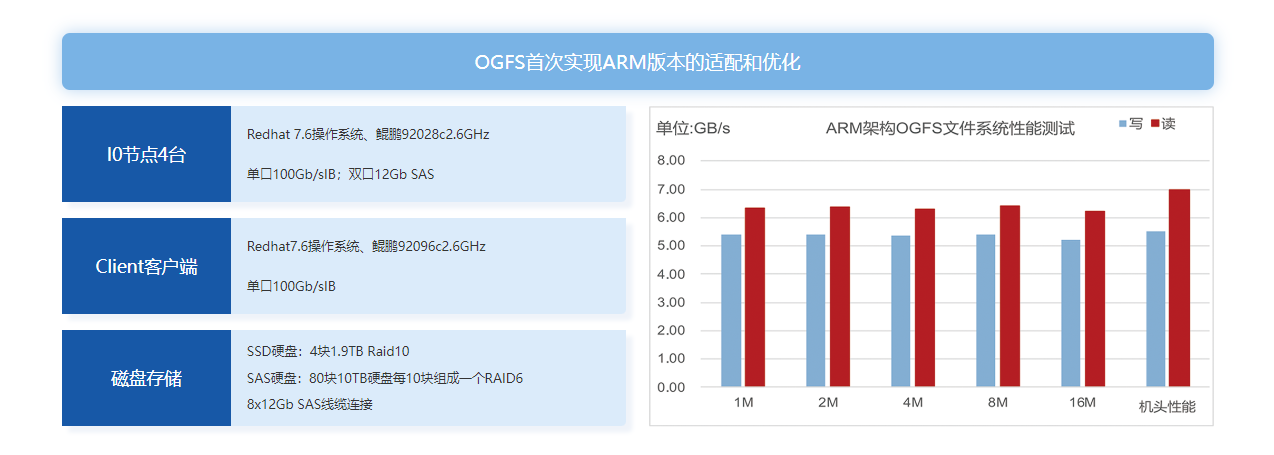
Task: Click the blue write bar for 8M
Action: pos(986,310)
